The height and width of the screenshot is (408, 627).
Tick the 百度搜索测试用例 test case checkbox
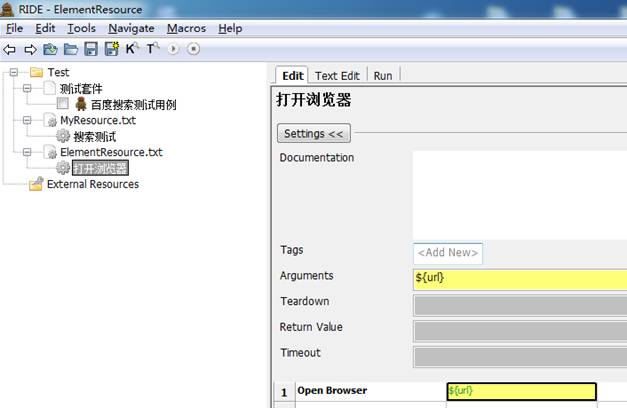(63, 104)
